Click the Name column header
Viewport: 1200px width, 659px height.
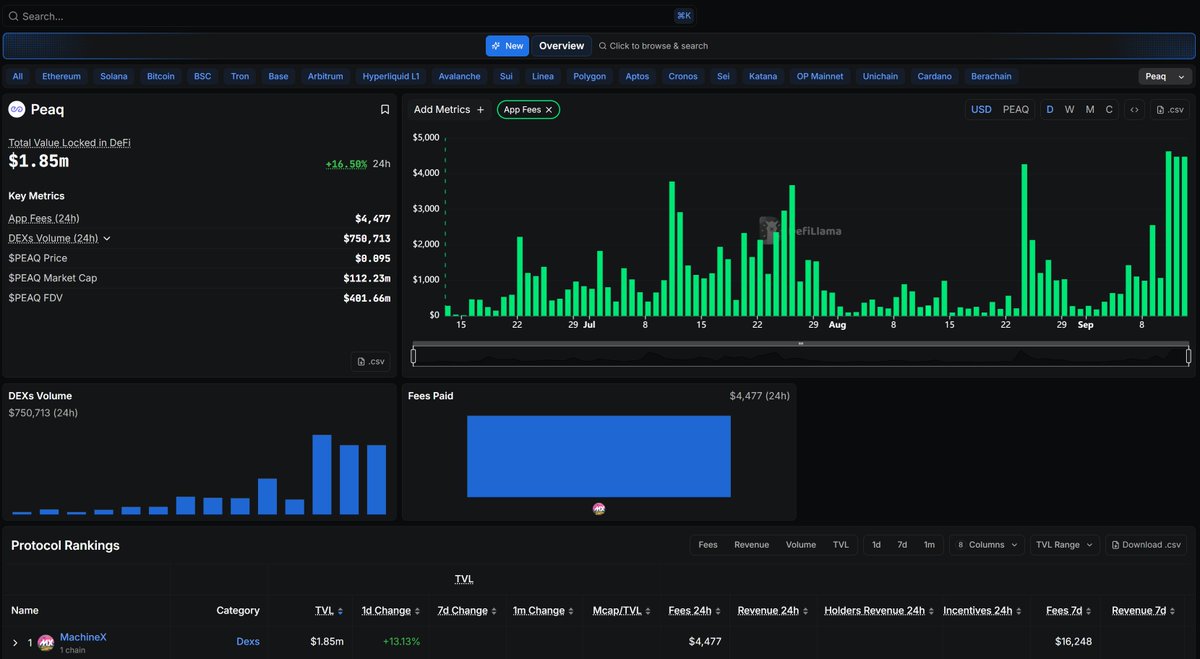[25, 610]
